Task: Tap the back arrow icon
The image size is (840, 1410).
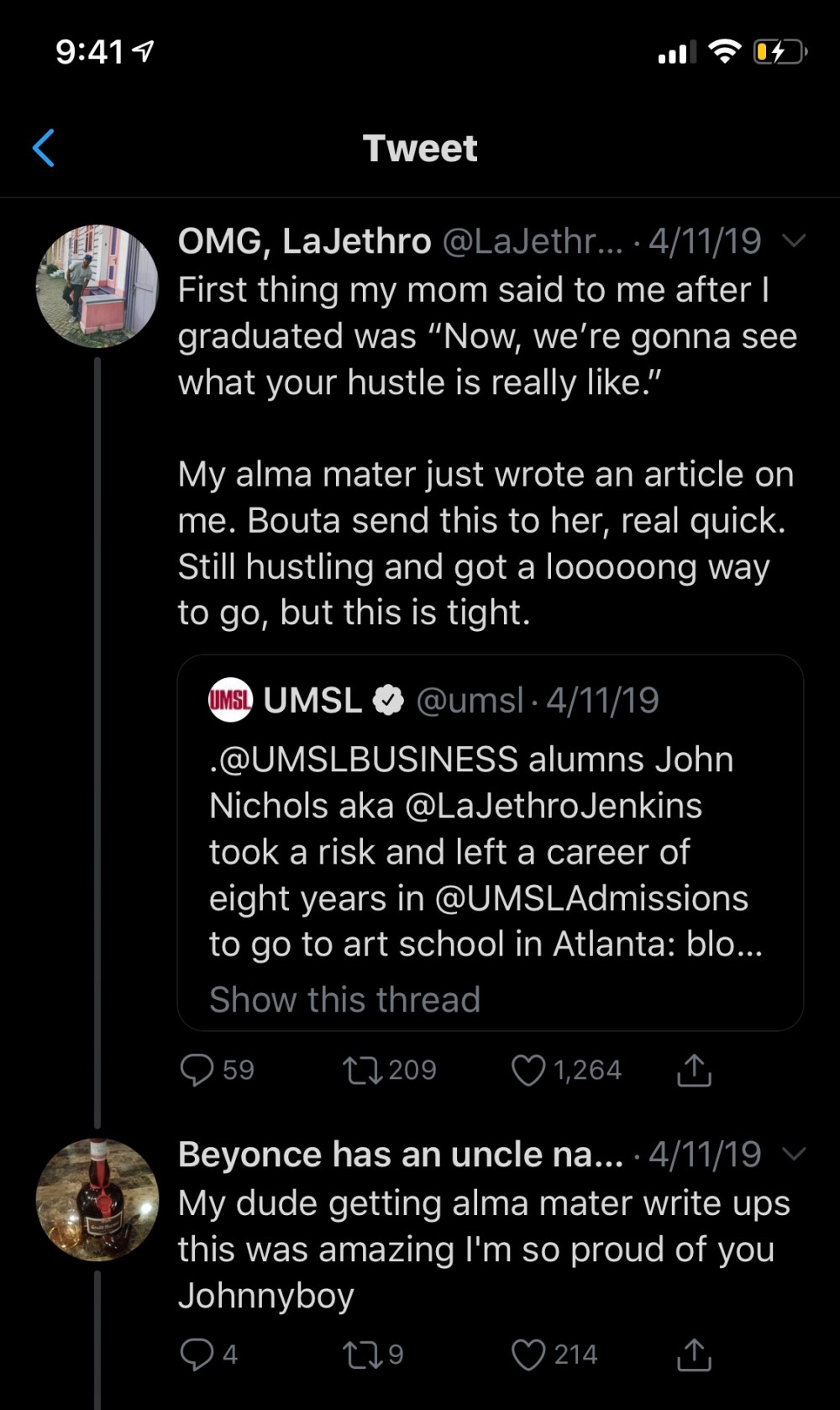Action: pyautogui.click(x=44, y=149)
